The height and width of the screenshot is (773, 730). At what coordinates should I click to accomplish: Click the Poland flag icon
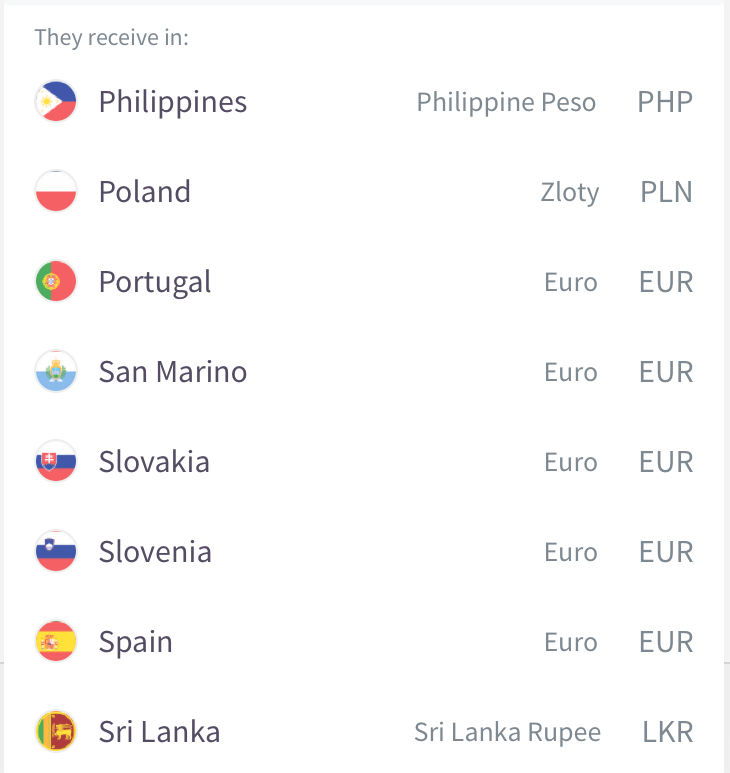pos(56,191)
